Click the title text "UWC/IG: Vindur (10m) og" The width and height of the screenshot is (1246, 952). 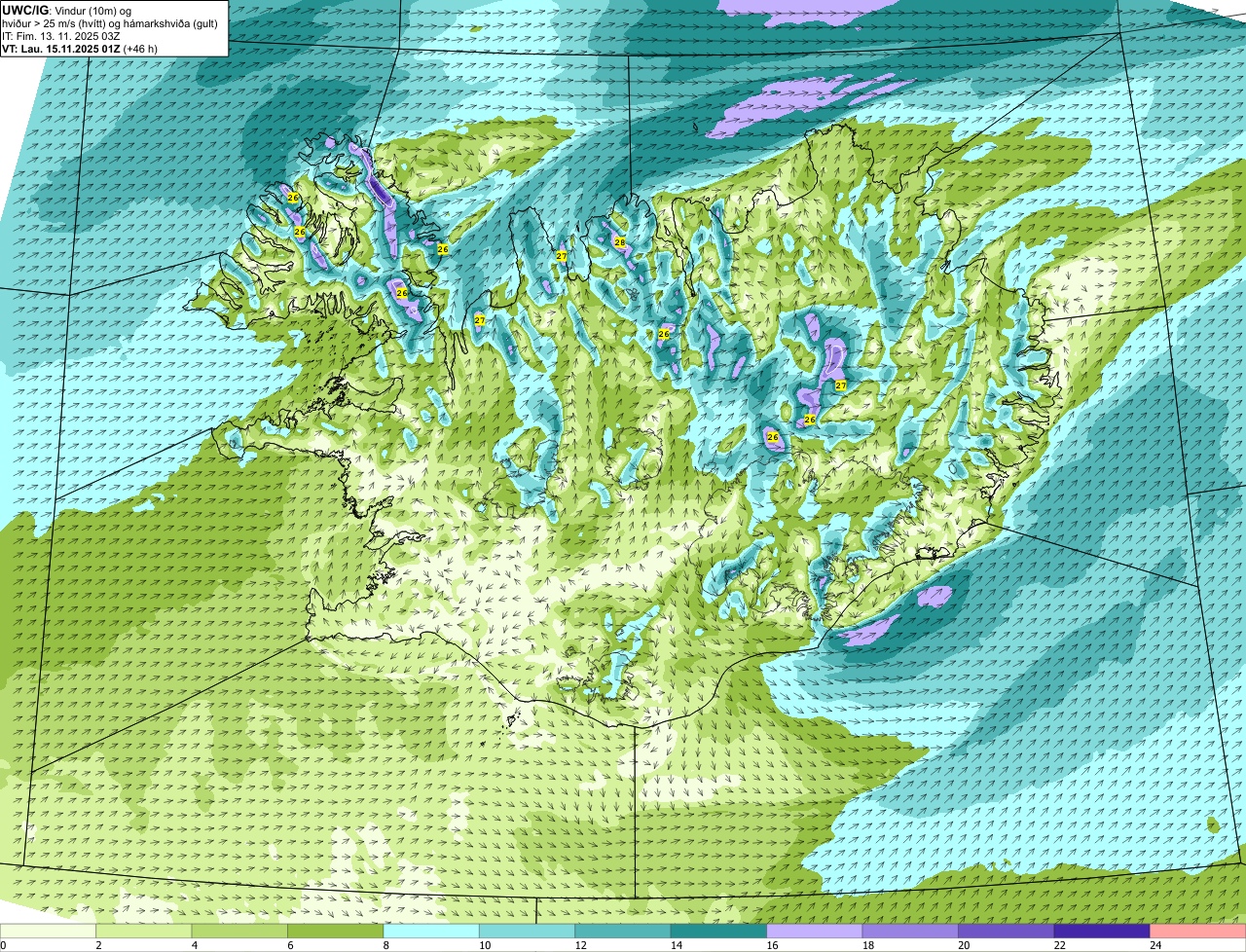coord(67,11)
